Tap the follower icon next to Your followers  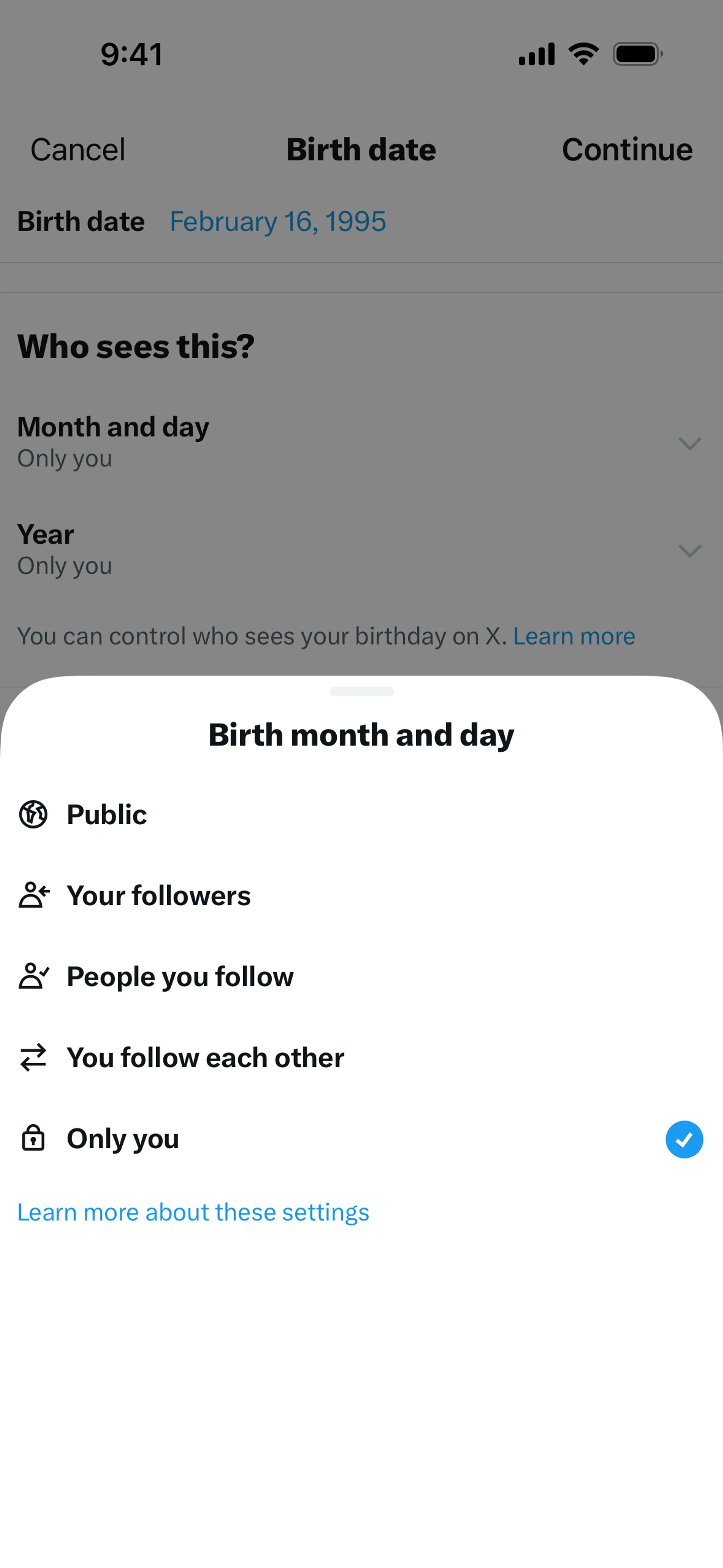tap(34, 896)
